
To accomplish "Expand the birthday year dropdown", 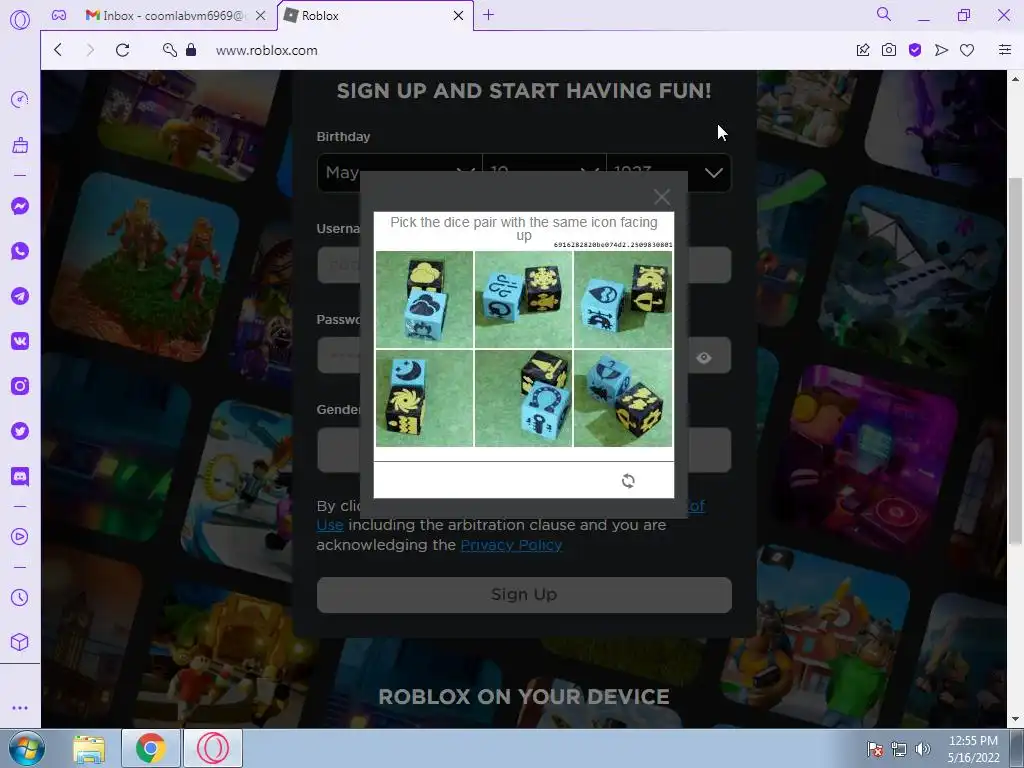I will [x=669, y=173].
